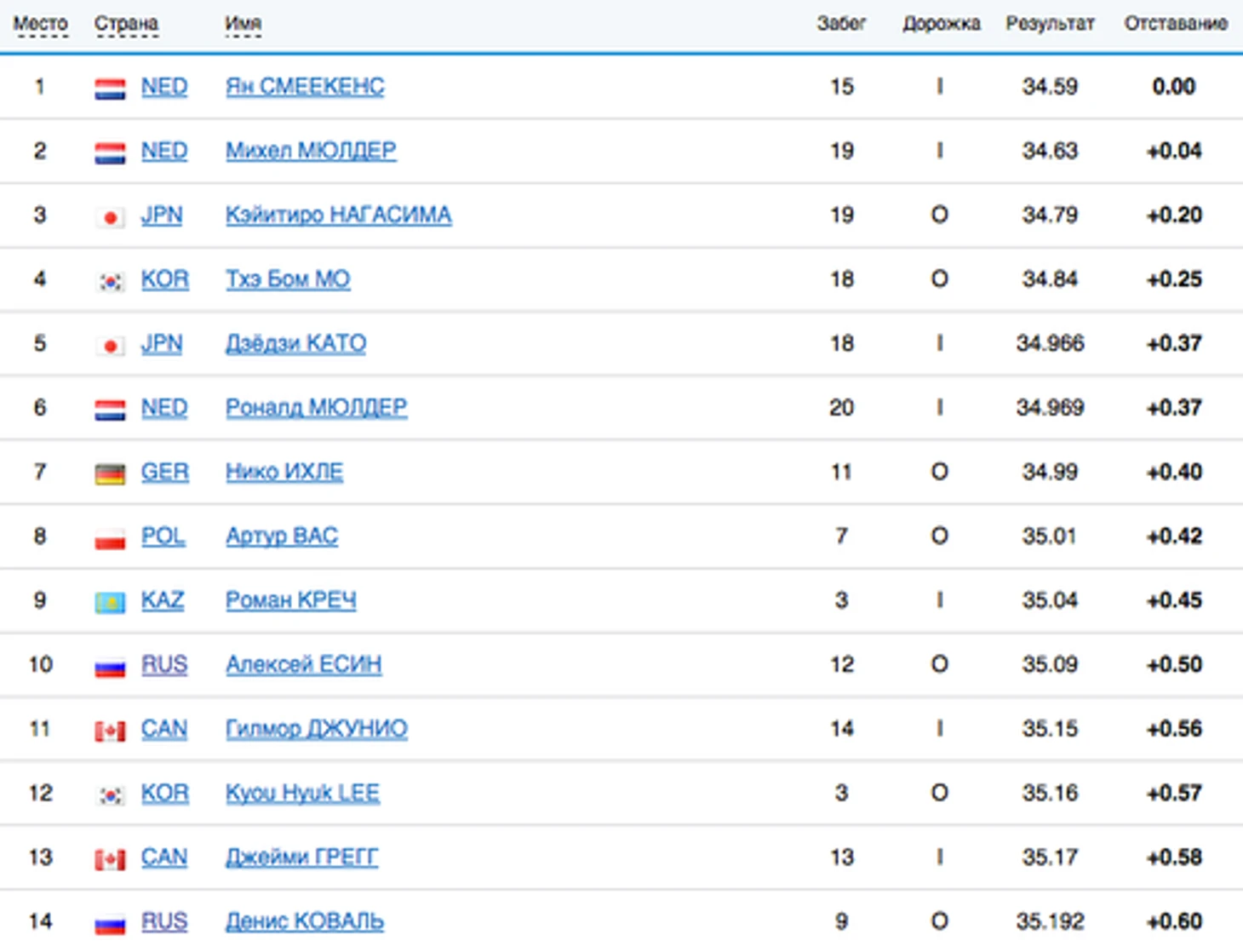
Task: Open Роналд МЮЛДЕР athlete link
Action: coord(316,407)
